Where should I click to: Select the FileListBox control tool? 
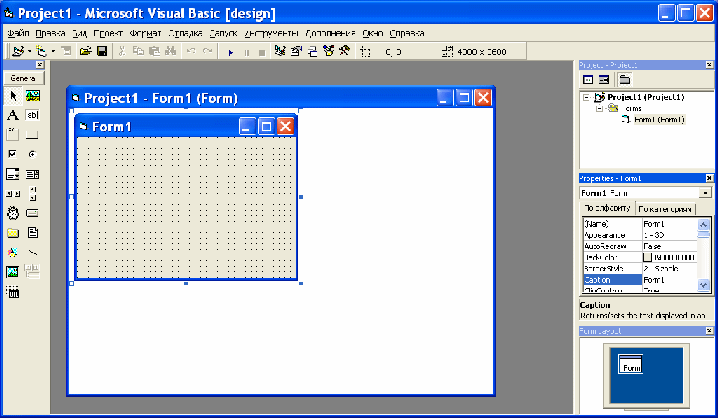[33, 233]
